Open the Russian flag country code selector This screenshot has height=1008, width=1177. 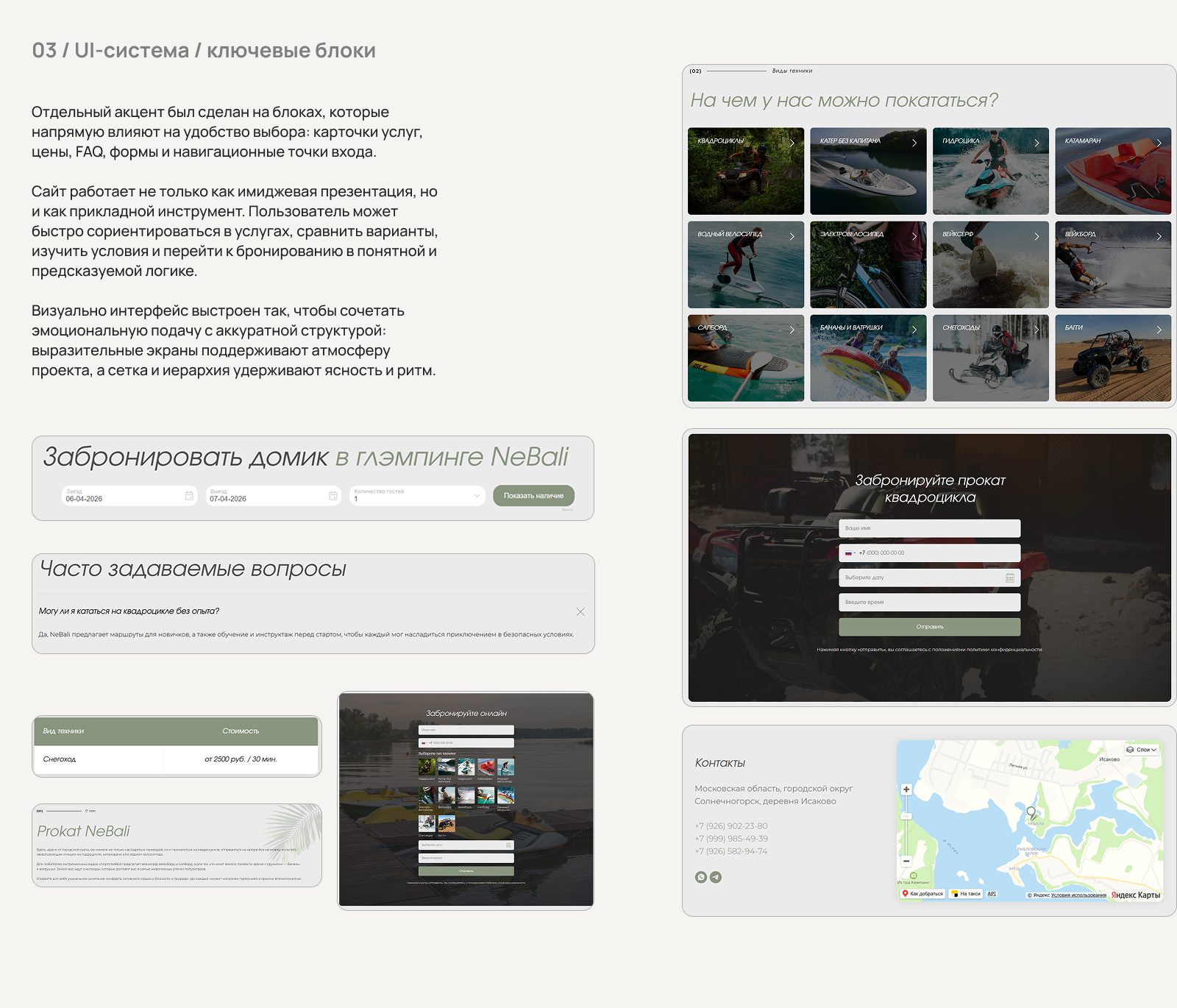click(850, 553)
